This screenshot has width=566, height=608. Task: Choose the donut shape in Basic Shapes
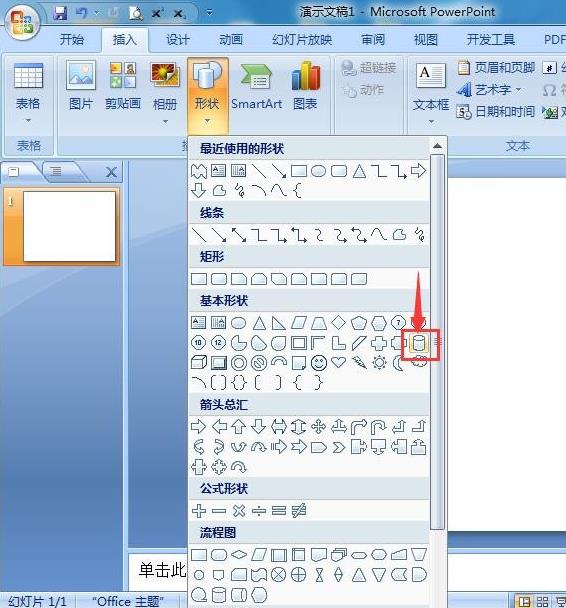(x=239, y=363)
